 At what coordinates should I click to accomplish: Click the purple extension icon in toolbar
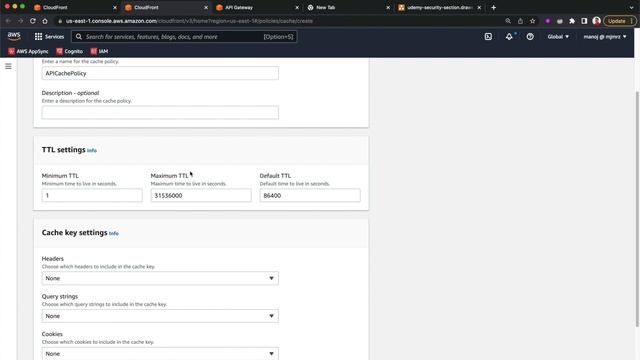(x=548, y=21)
